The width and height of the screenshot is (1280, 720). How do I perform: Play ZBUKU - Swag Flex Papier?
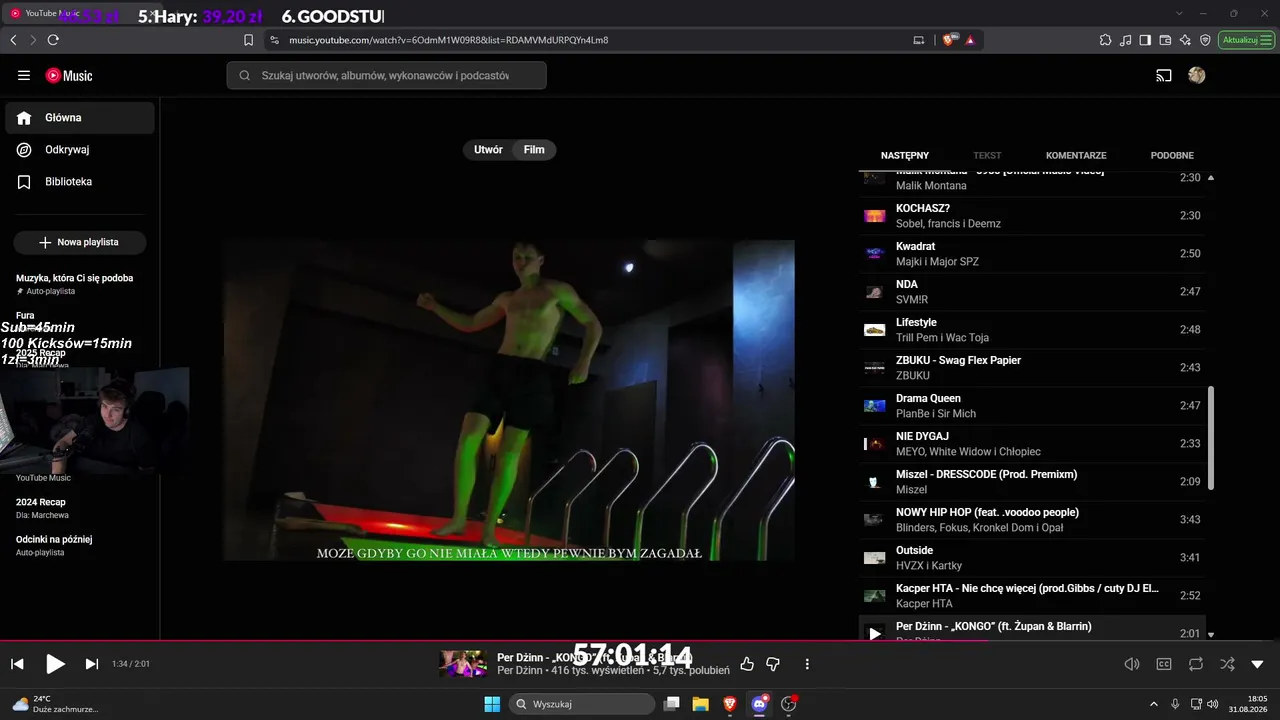pos(1033,368)
